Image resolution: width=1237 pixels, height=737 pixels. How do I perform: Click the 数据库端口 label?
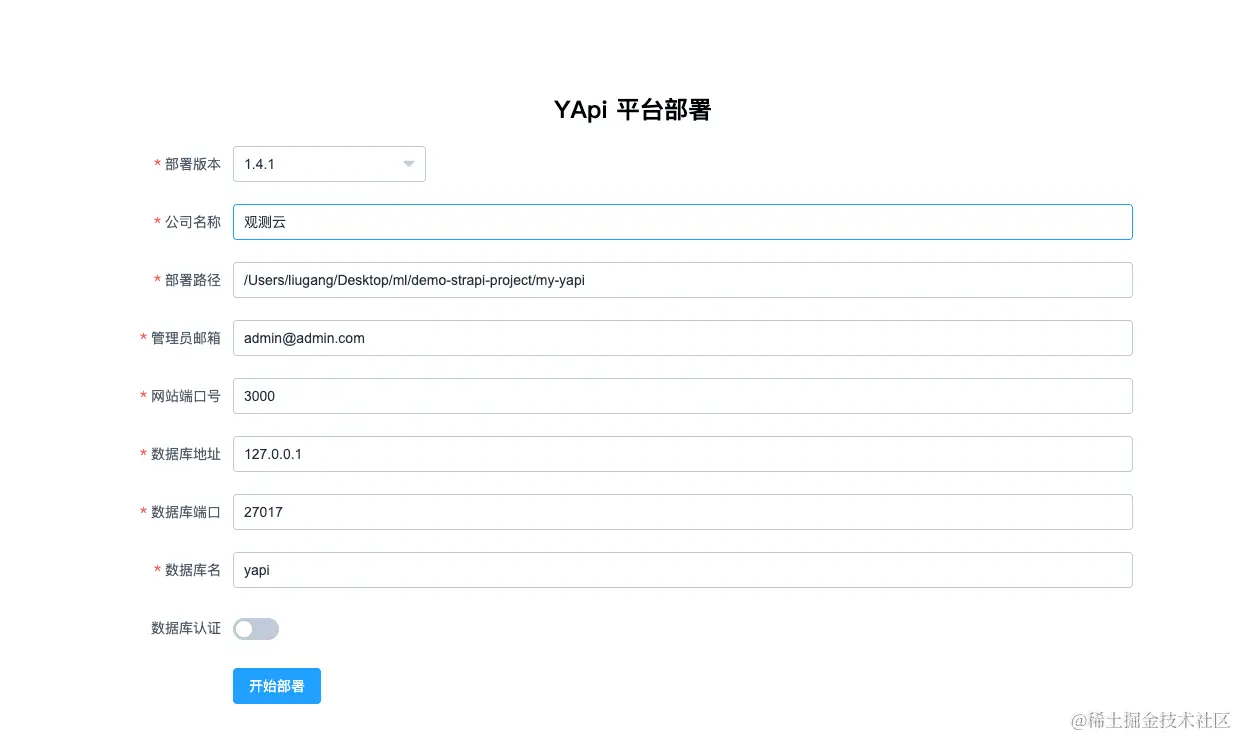point(186,512)
